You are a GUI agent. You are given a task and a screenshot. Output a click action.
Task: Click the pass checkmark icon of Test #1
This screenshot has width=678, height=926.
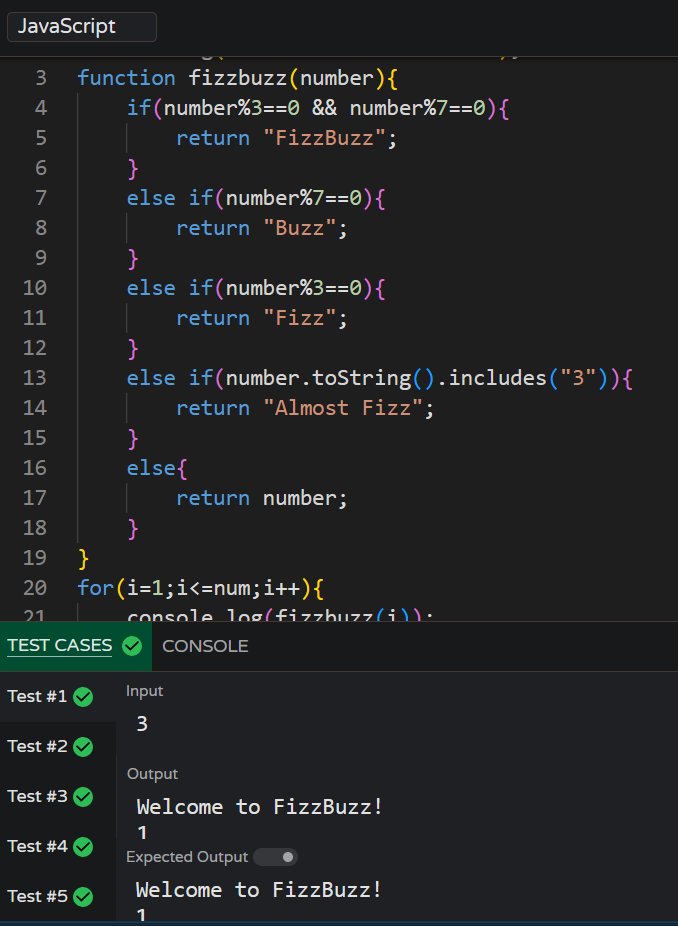(83, 697)
